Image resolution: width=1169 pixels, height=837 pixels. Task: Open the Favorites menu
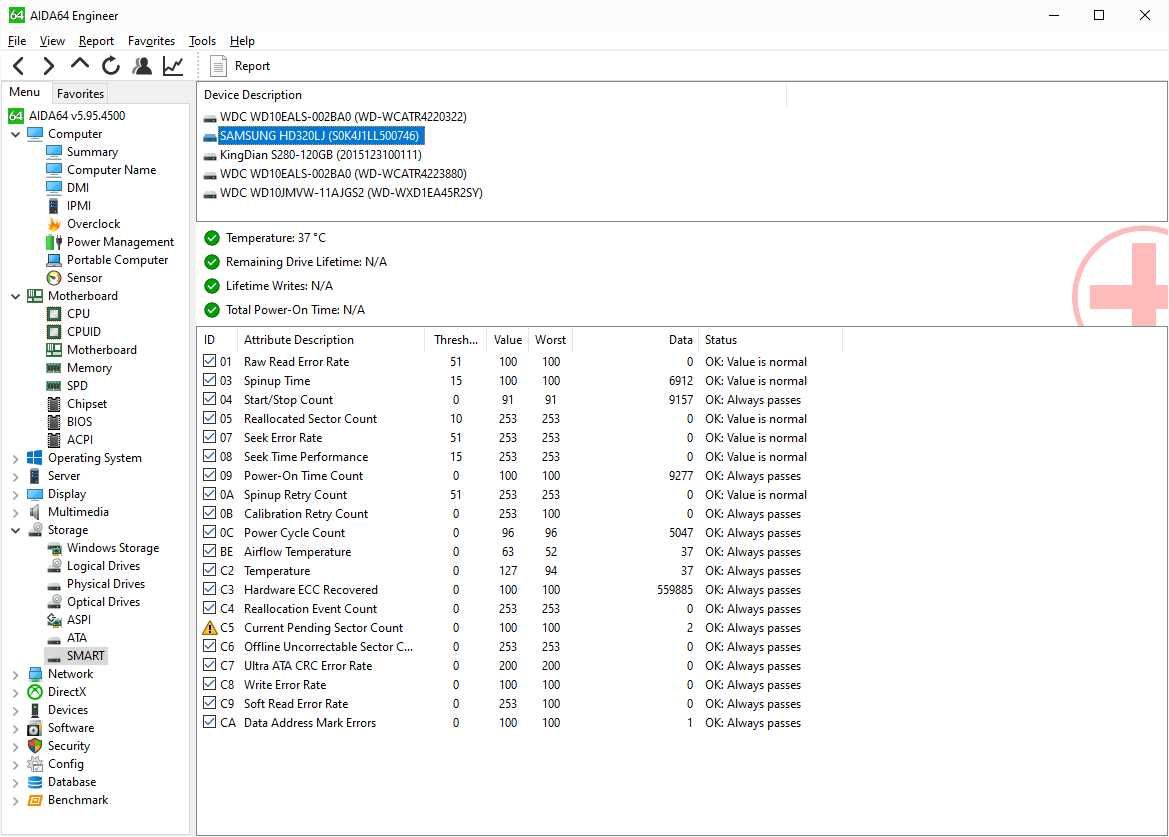(151, 41)
